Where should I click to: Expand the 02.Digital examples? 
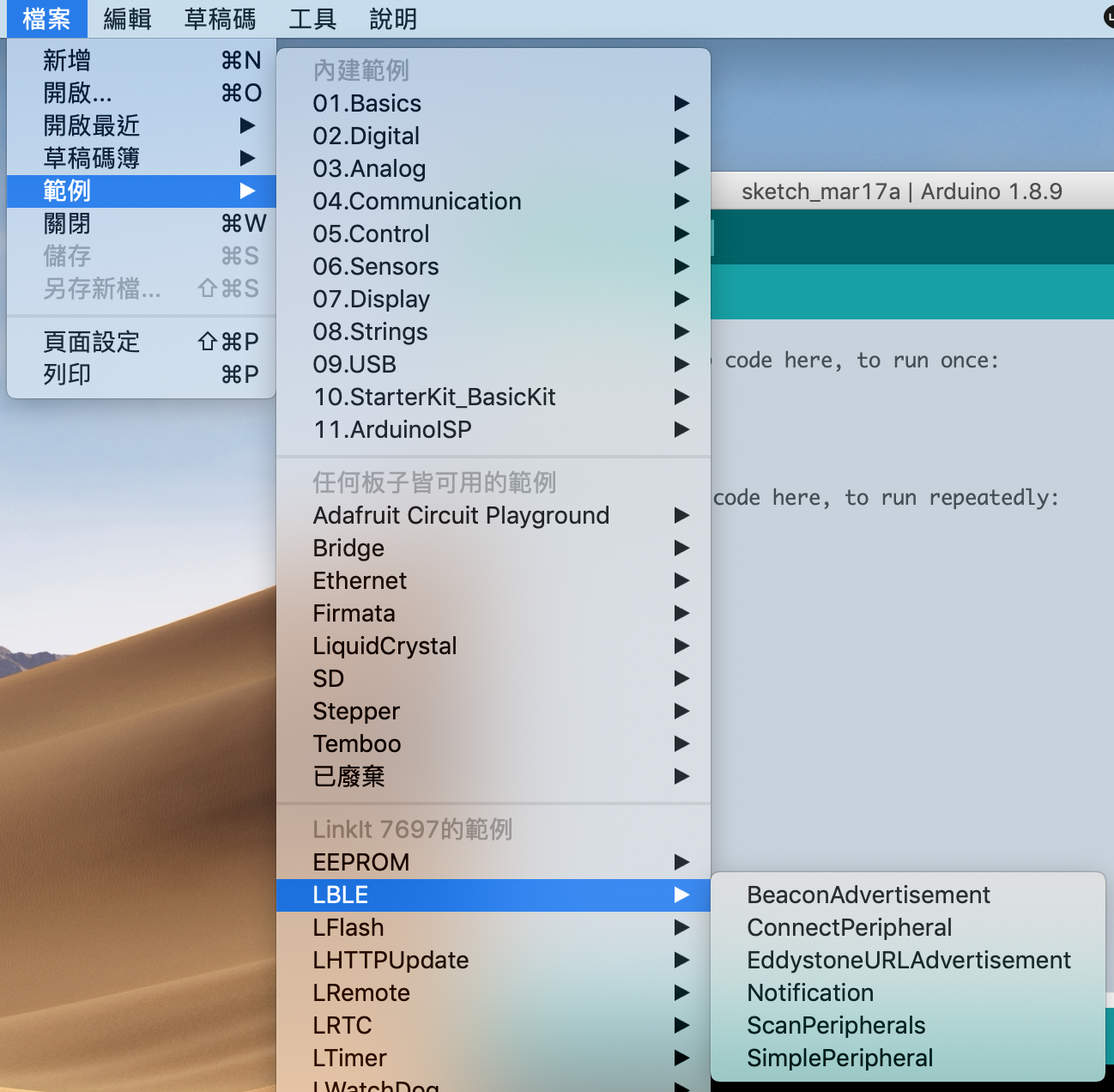[x=493, y=136]
